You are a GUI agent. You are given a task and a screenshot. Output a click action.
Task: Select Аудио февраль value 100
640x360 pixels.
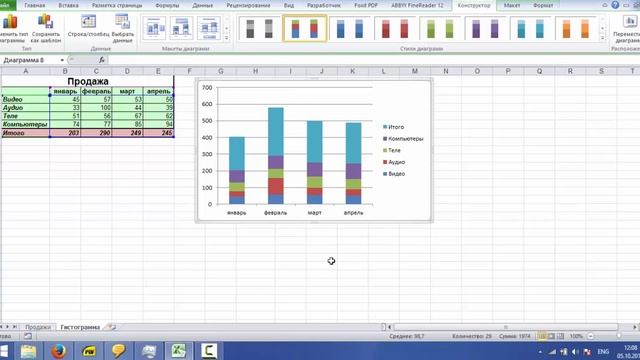[96, 108]
